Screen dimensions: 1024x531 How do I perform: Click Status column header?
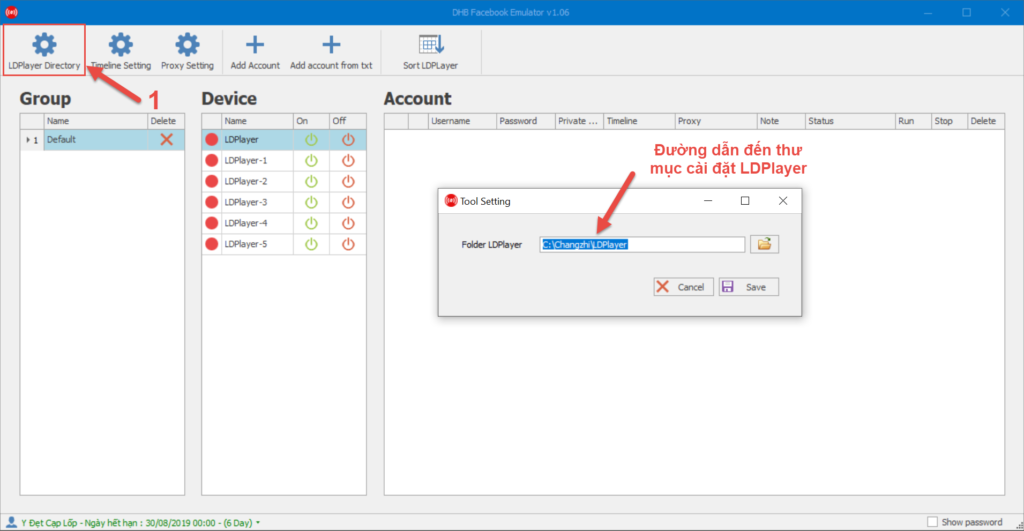850,121
